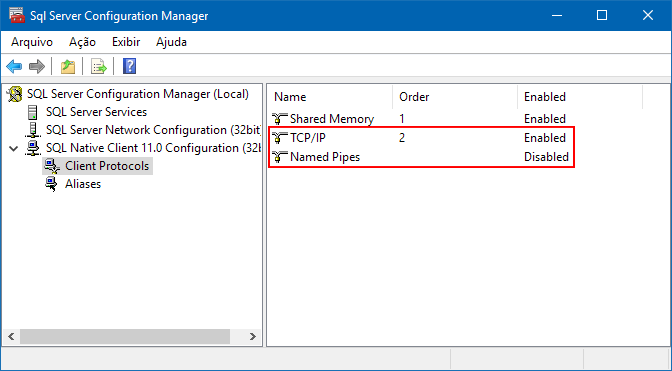
Task: Open the Arquivo menu
Action: click(32, 42)
